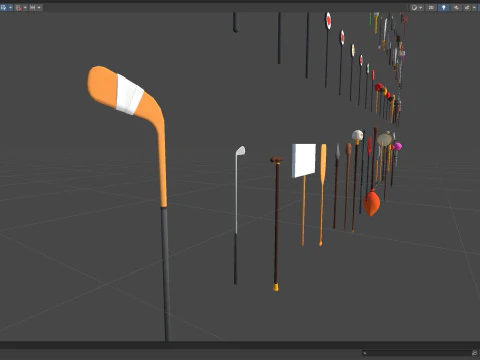
Task: Open the grid snapping settings dropdown
Action: (25, 7)
